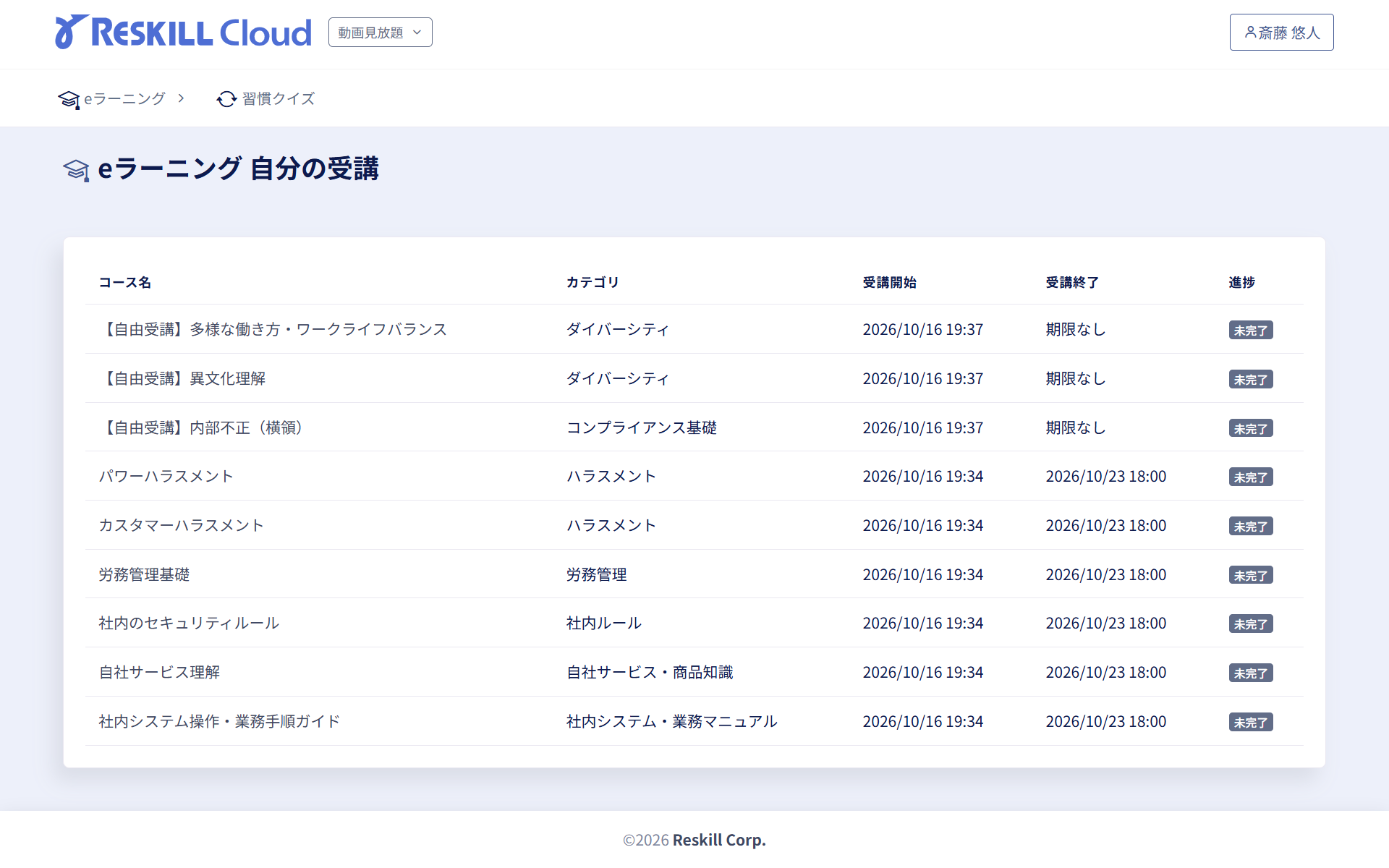Screen dimensions: 1389x868
Task: Open the 動画見放題 dropdown
Action: click(381, 33)
